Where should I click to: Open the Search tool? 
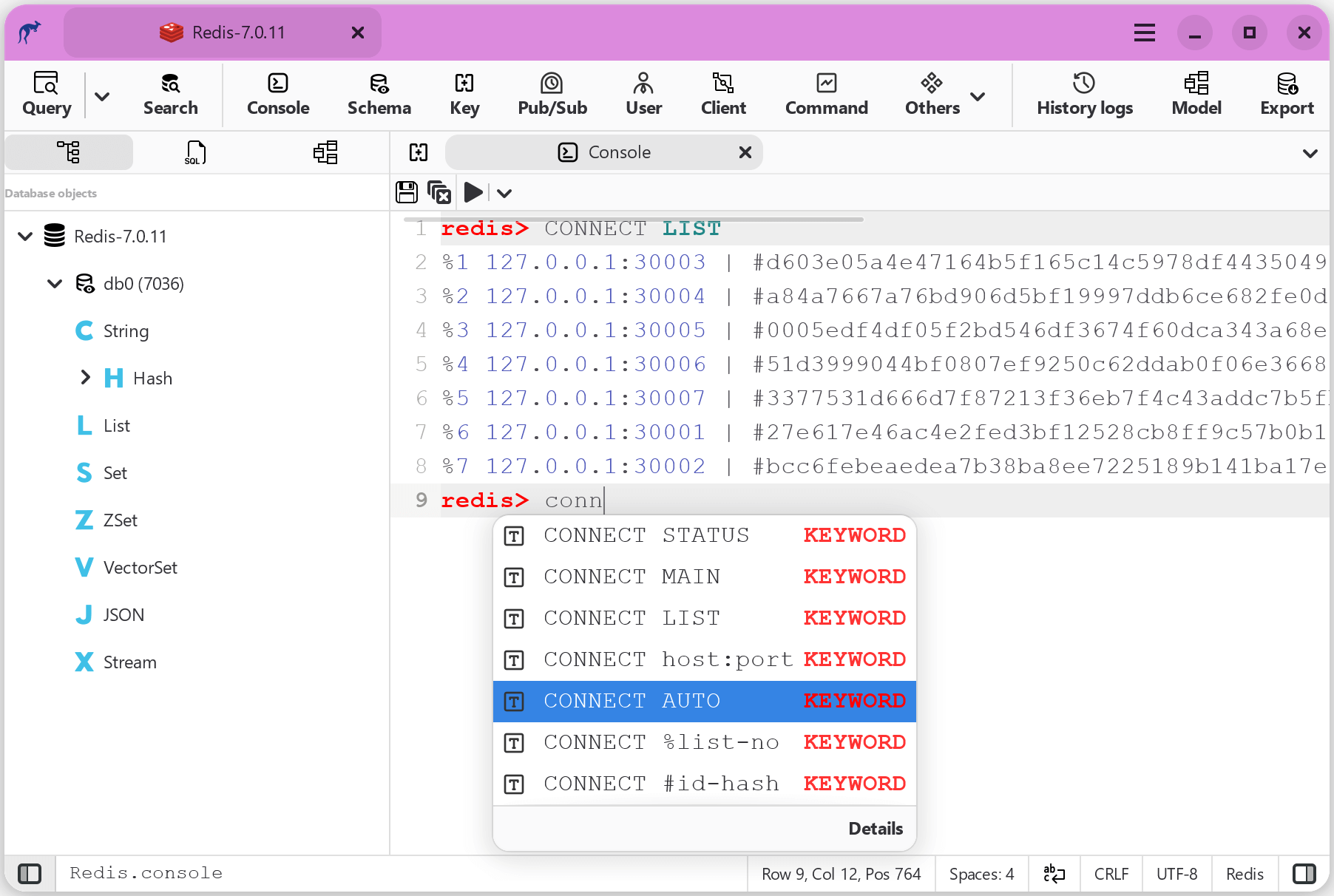170,95
